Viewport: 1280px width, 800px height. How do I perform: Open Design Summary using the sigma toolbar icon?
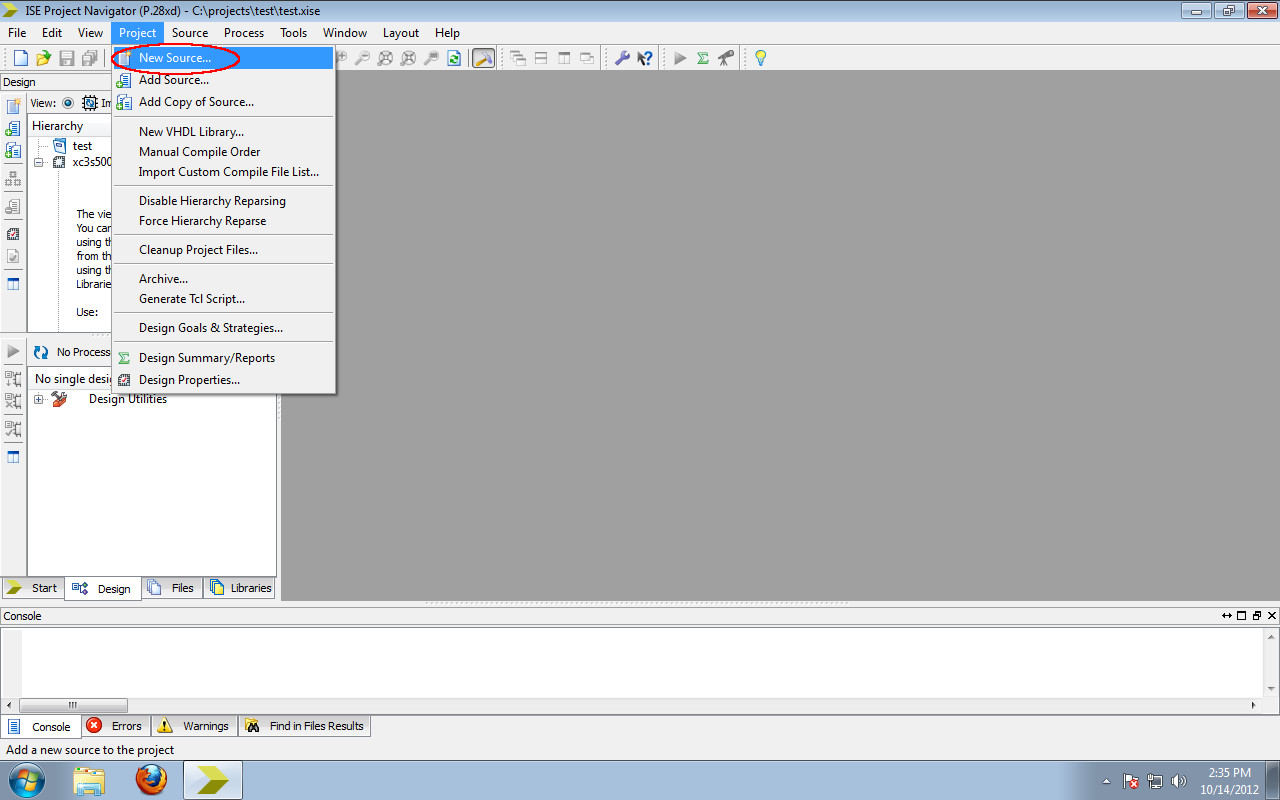(x=704, y=57)
